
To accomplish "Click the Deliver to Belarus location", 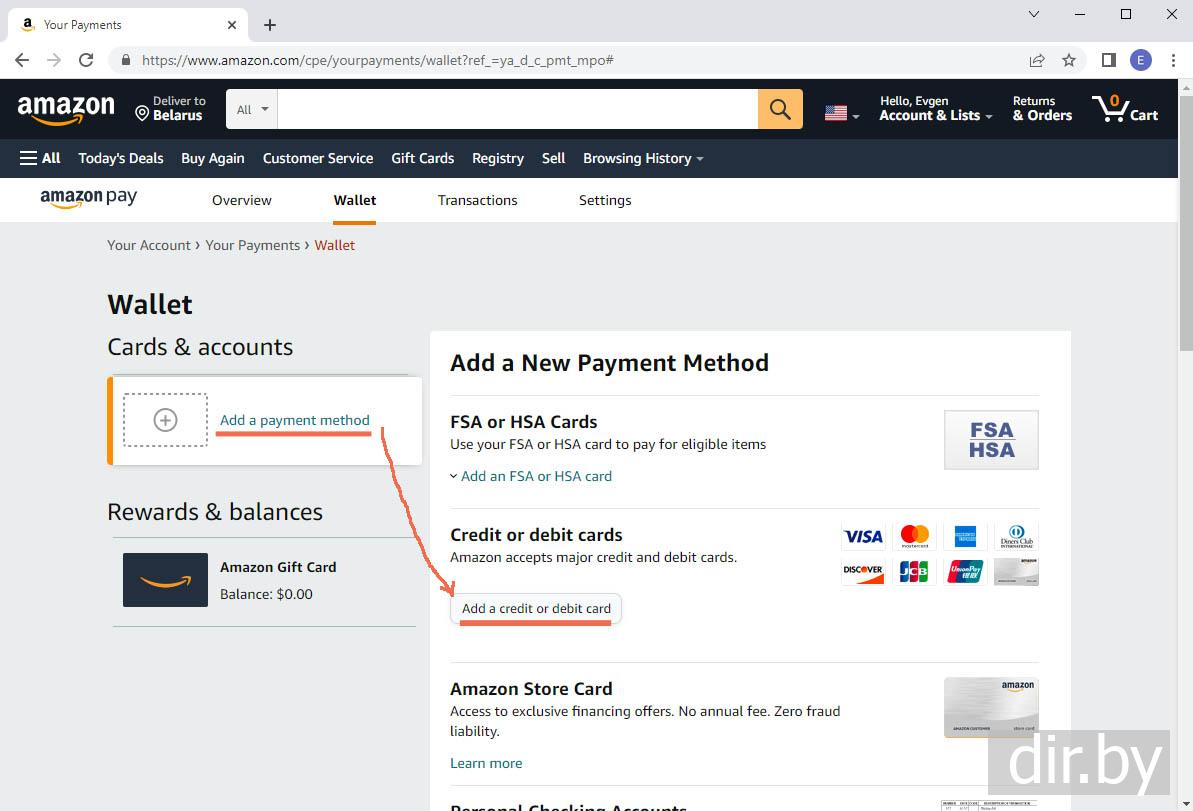I will tap(170, 109).
